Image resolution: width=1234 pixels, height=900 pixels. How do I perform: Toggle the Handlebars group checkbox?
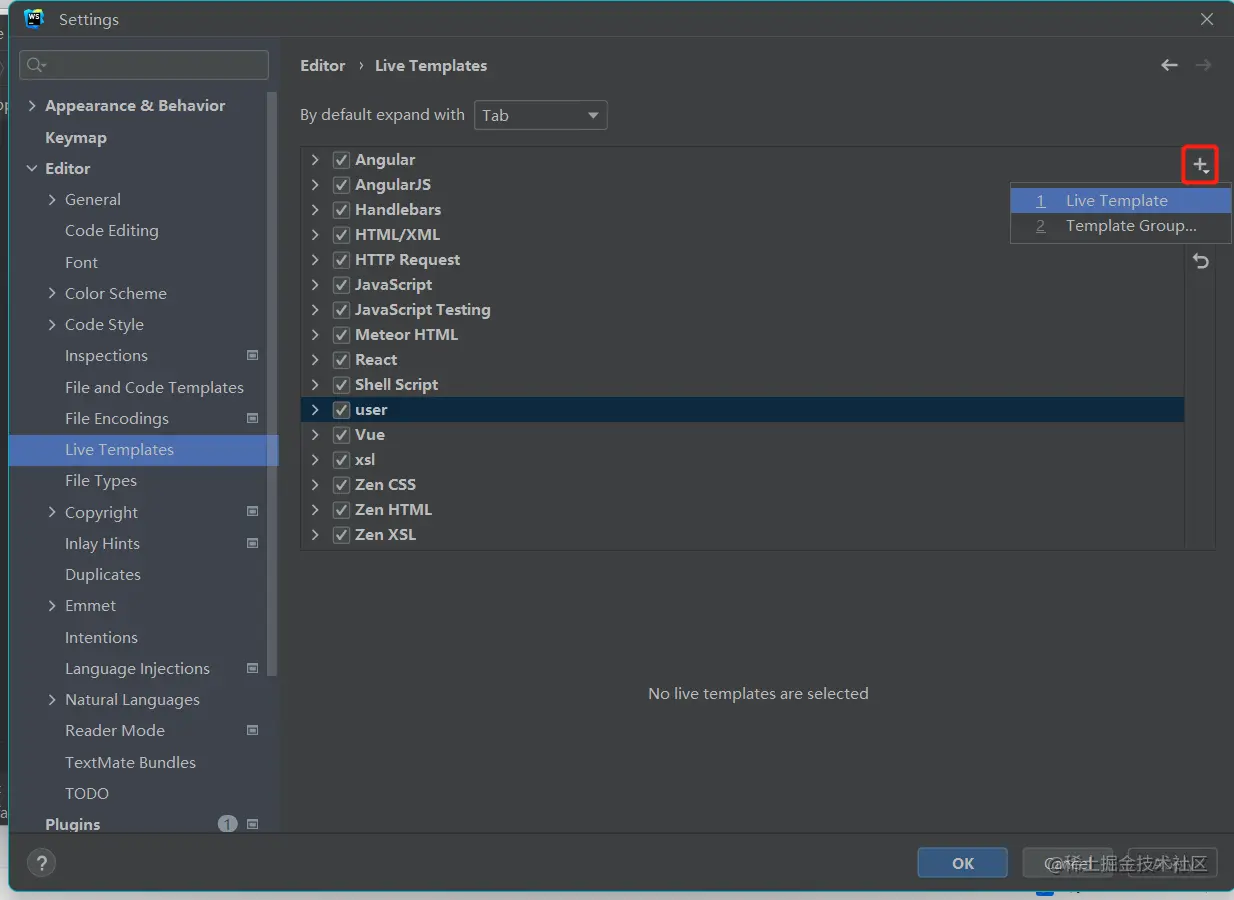341,210
